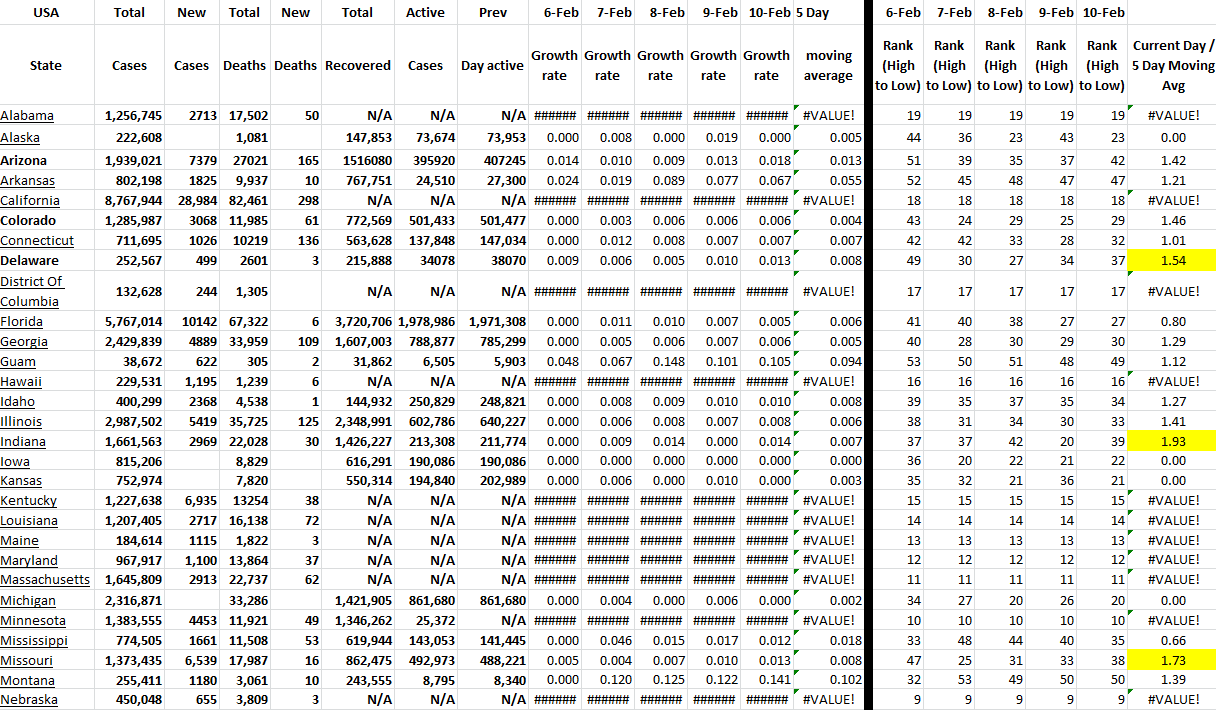Click the Nebraska state link
This screenshot has width=1216, height=710.
point(28,700)
